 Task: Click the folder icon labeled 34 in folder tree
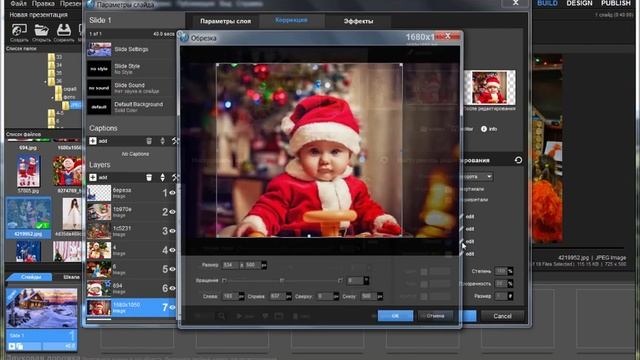coord(51,65)
